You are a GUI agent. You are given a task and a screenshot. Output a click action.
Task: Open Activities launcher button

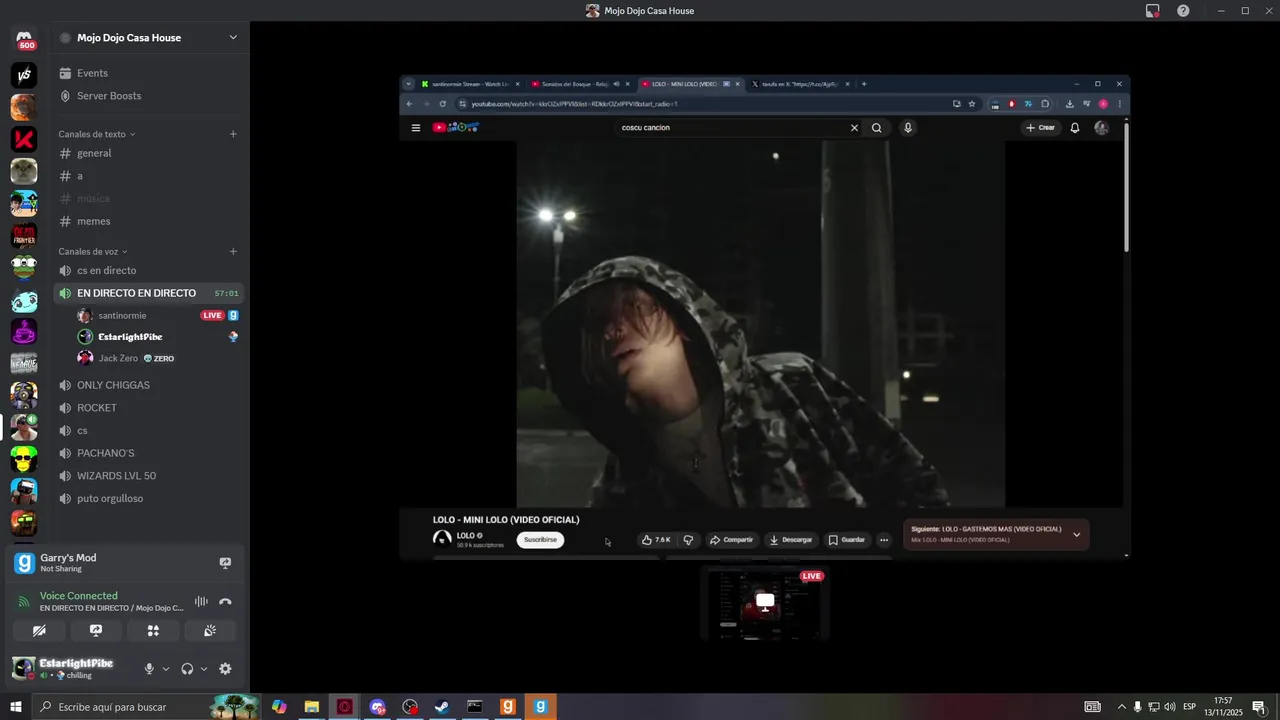coord(153,631)
